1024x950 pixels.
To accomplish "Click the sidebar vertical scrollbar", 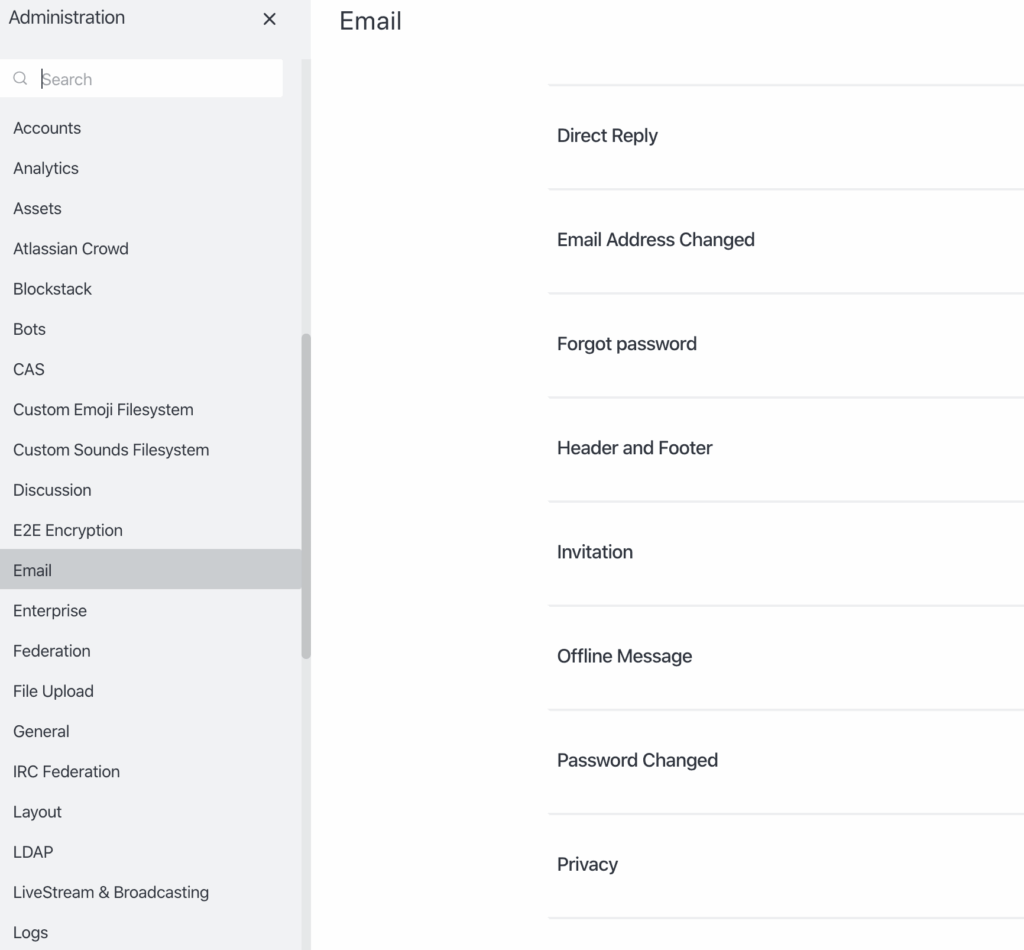I will [x=306, y=495].
